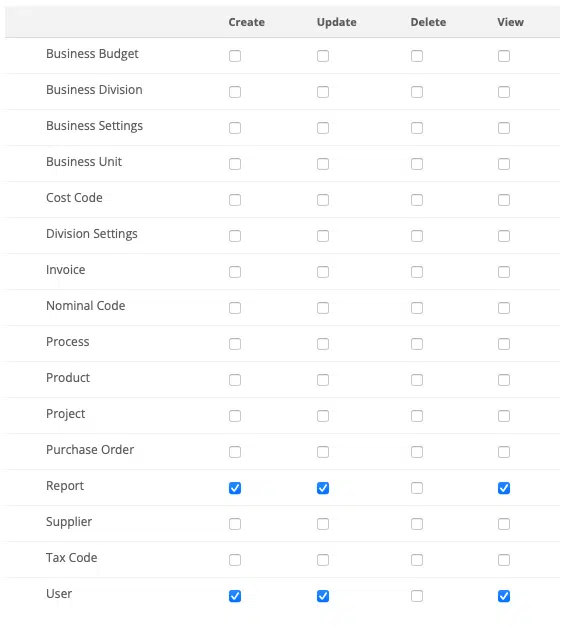The height and width of the screenshot is (642, 580).
Task: Tick Create permission for Process
Action: [x=235, y=344]
